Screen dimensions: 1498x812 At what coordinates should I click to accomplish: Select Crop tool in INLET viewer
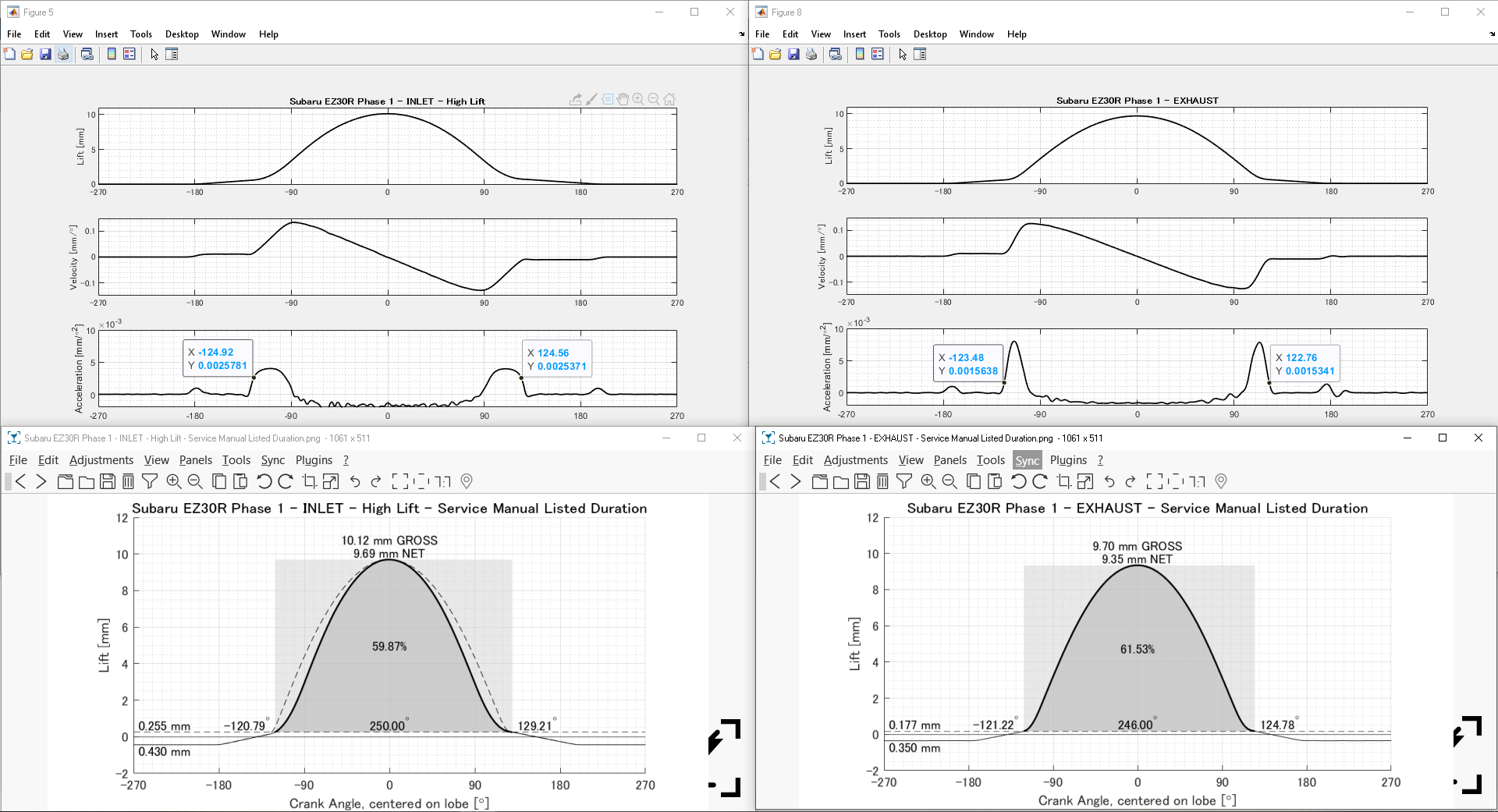[309, 481]
